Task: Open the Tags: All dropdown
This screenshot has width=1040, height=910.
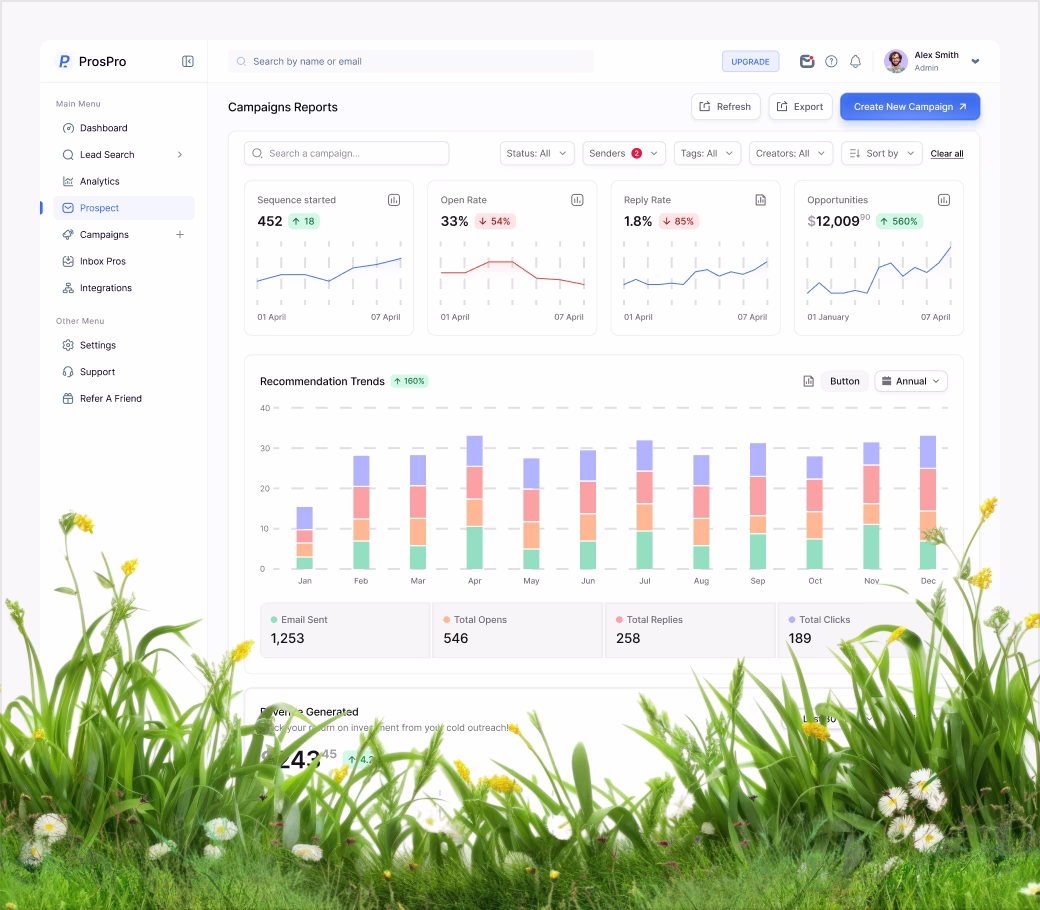Action: (707, 153)
